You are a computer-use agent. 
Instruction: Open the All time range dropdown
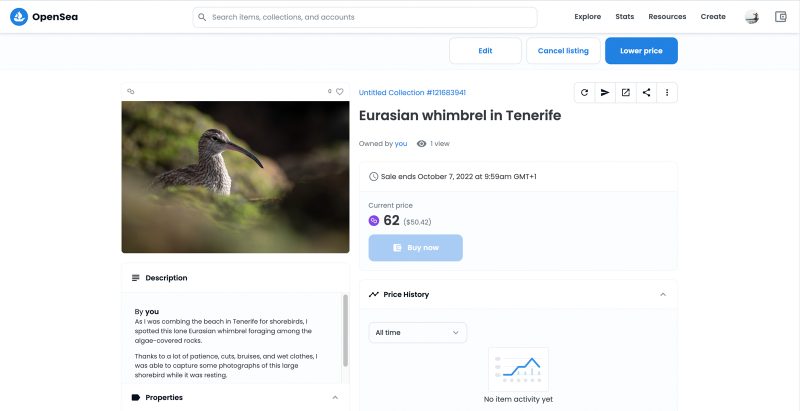[417, 332]
